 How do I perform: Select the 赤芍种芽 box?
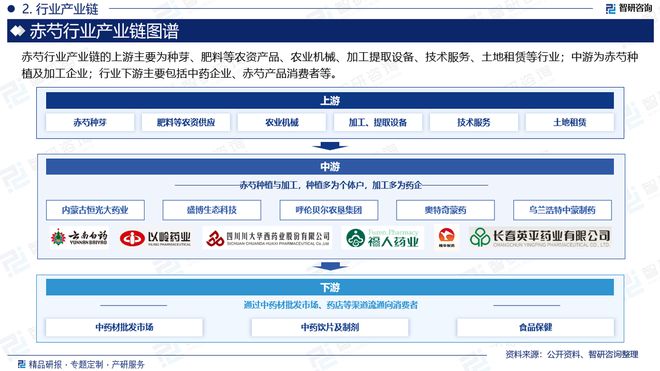(90, 122)
